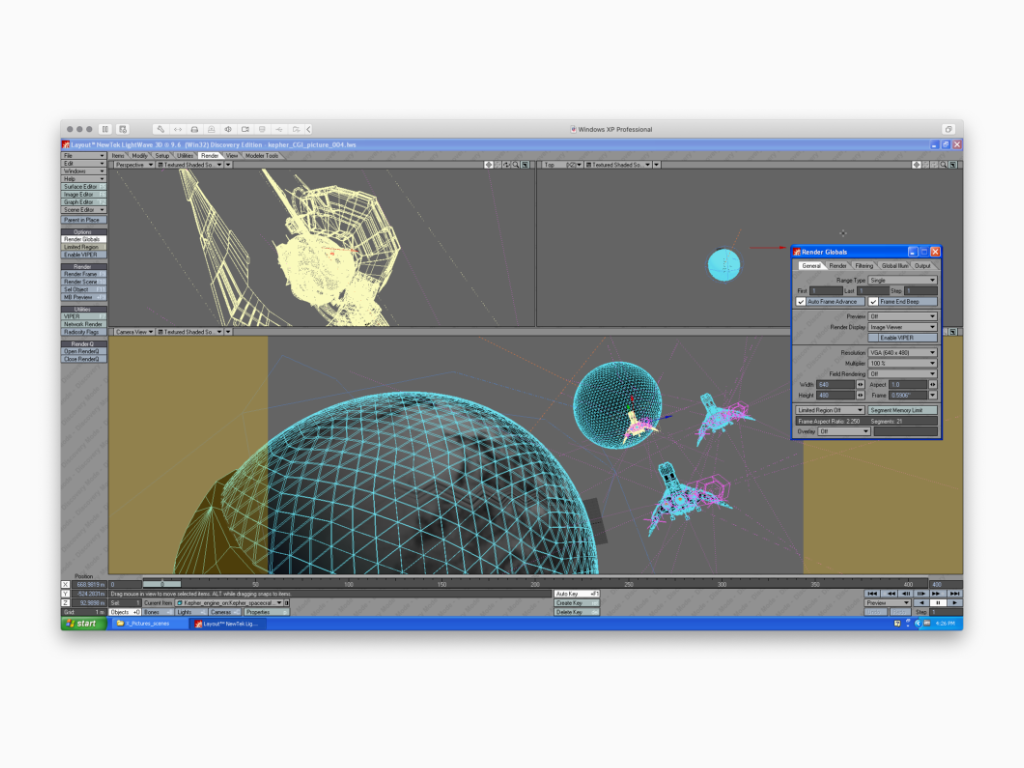Click the VM sound speaker icon
Viewport: 1024px width, 768px height.
click(x=228, y=129)
